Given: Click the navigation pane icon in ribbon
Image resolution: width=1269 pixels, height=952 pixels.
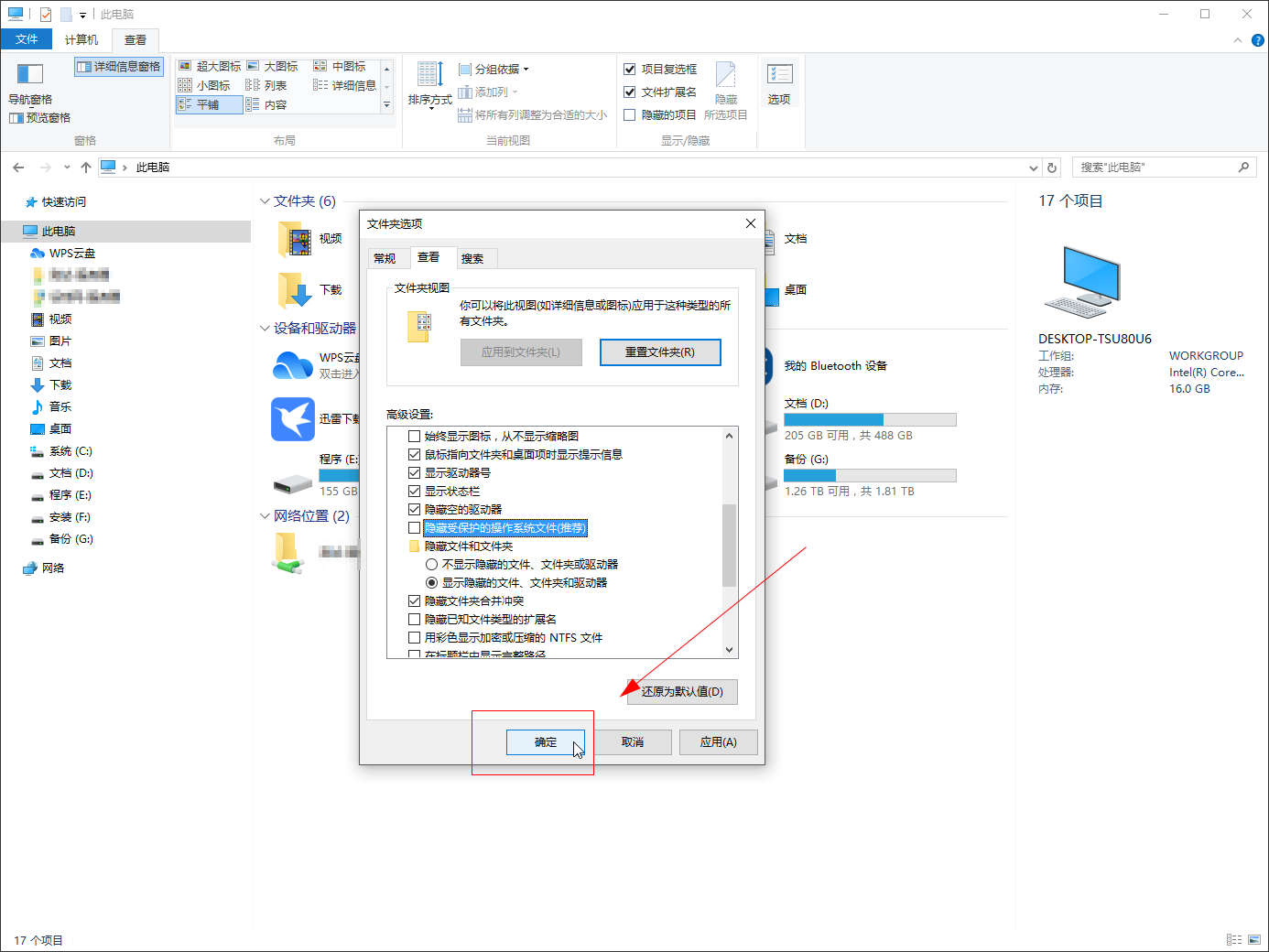Looking at the screenshot, I should point(29,74).
